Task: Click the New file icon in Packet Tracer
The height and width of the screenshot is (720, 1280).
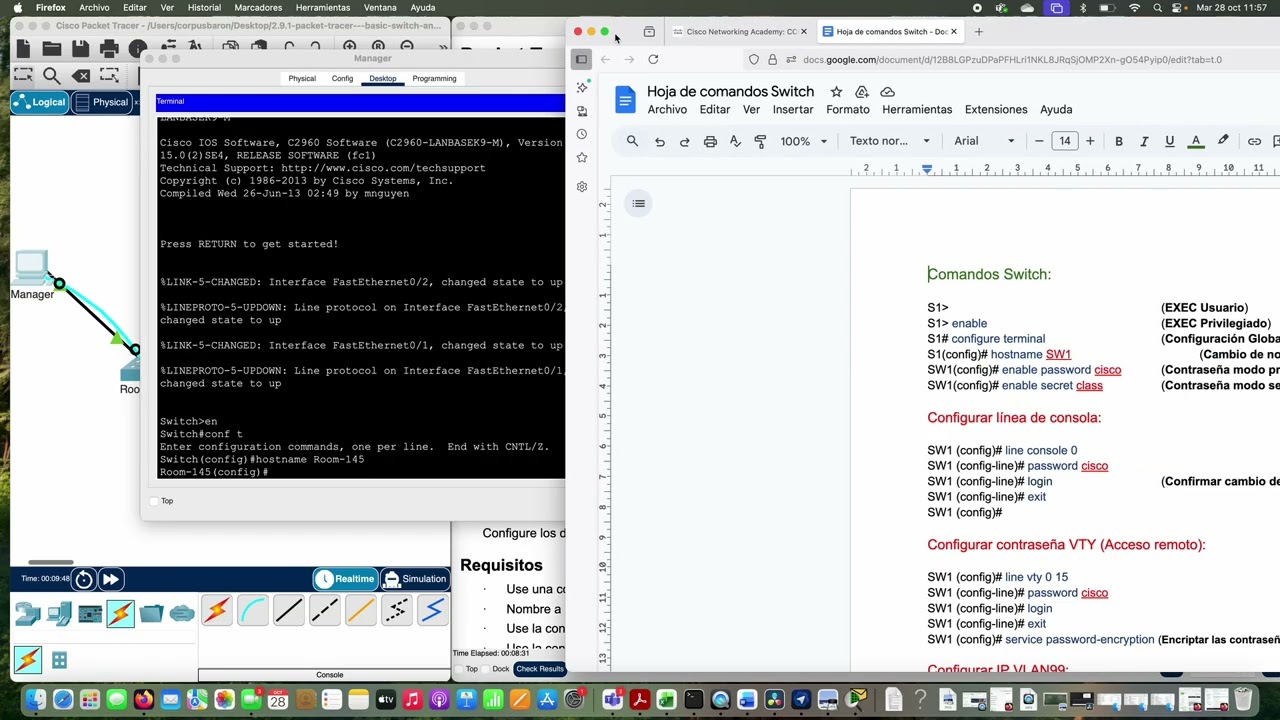Action: (x=23, y=48)
